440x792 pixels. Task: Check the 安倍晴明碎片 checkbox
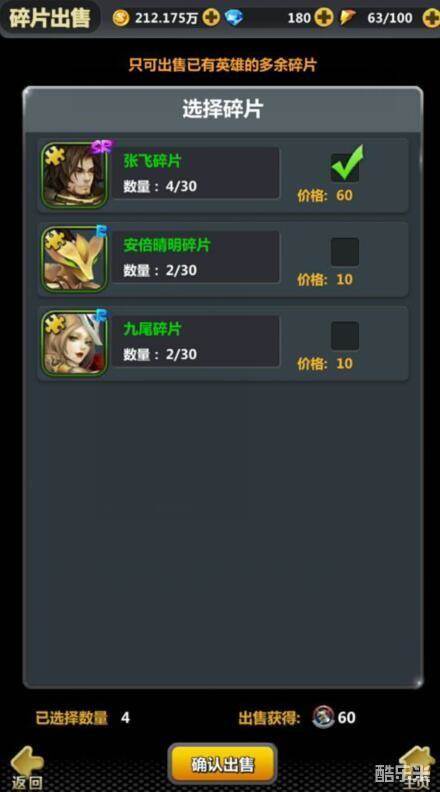(345, 252)
